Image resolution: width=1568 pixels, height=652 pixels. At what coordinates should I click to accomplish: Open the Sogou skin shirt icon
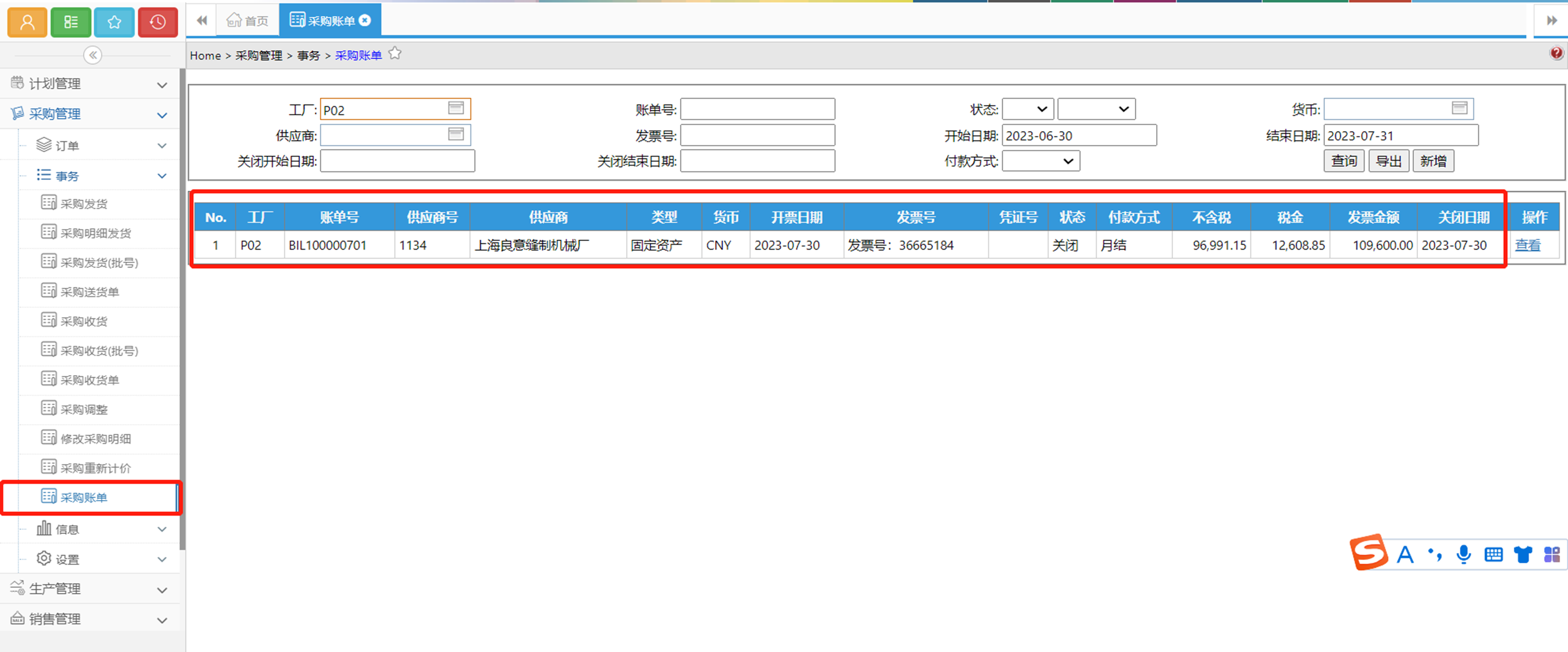[x=1523, y=554]
